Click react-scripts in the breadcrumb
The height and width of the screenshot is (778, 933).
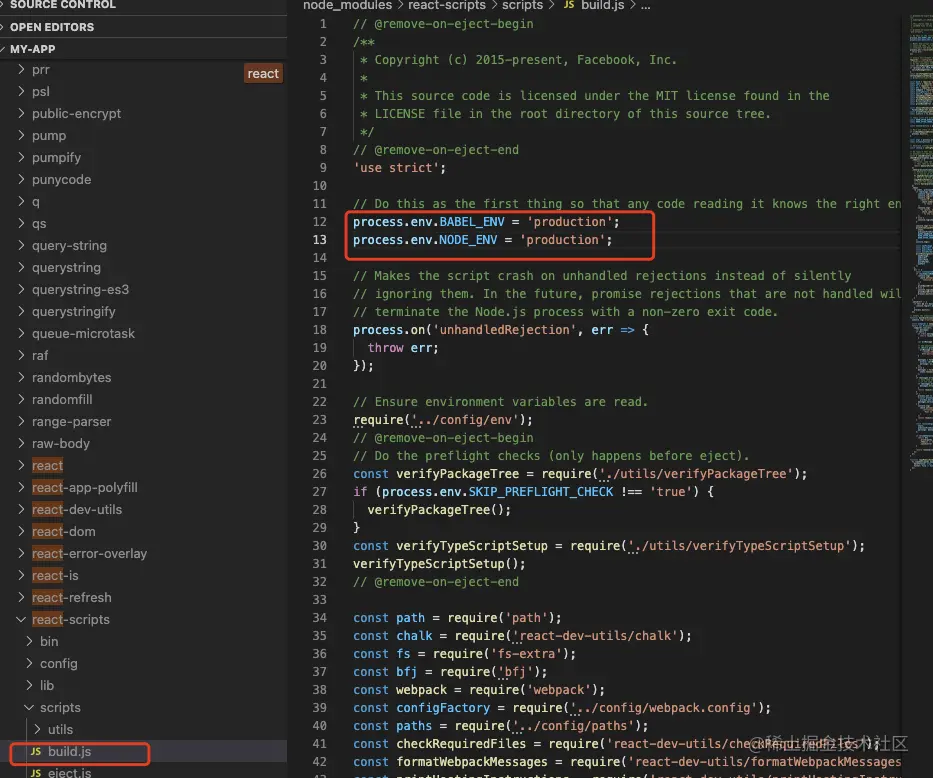click(x=447, y=5)
